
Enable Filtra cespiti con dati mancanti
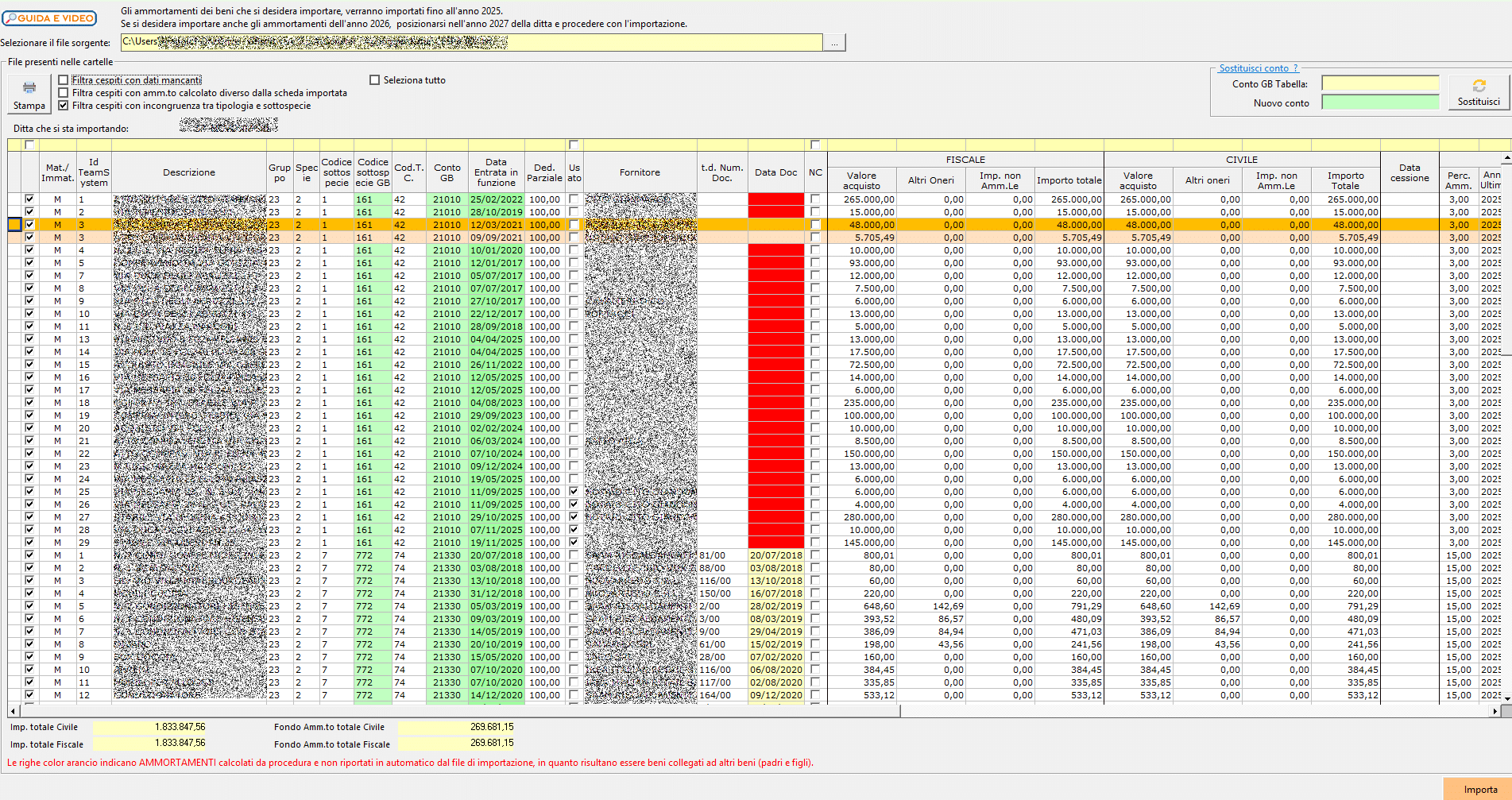[64, 80]
